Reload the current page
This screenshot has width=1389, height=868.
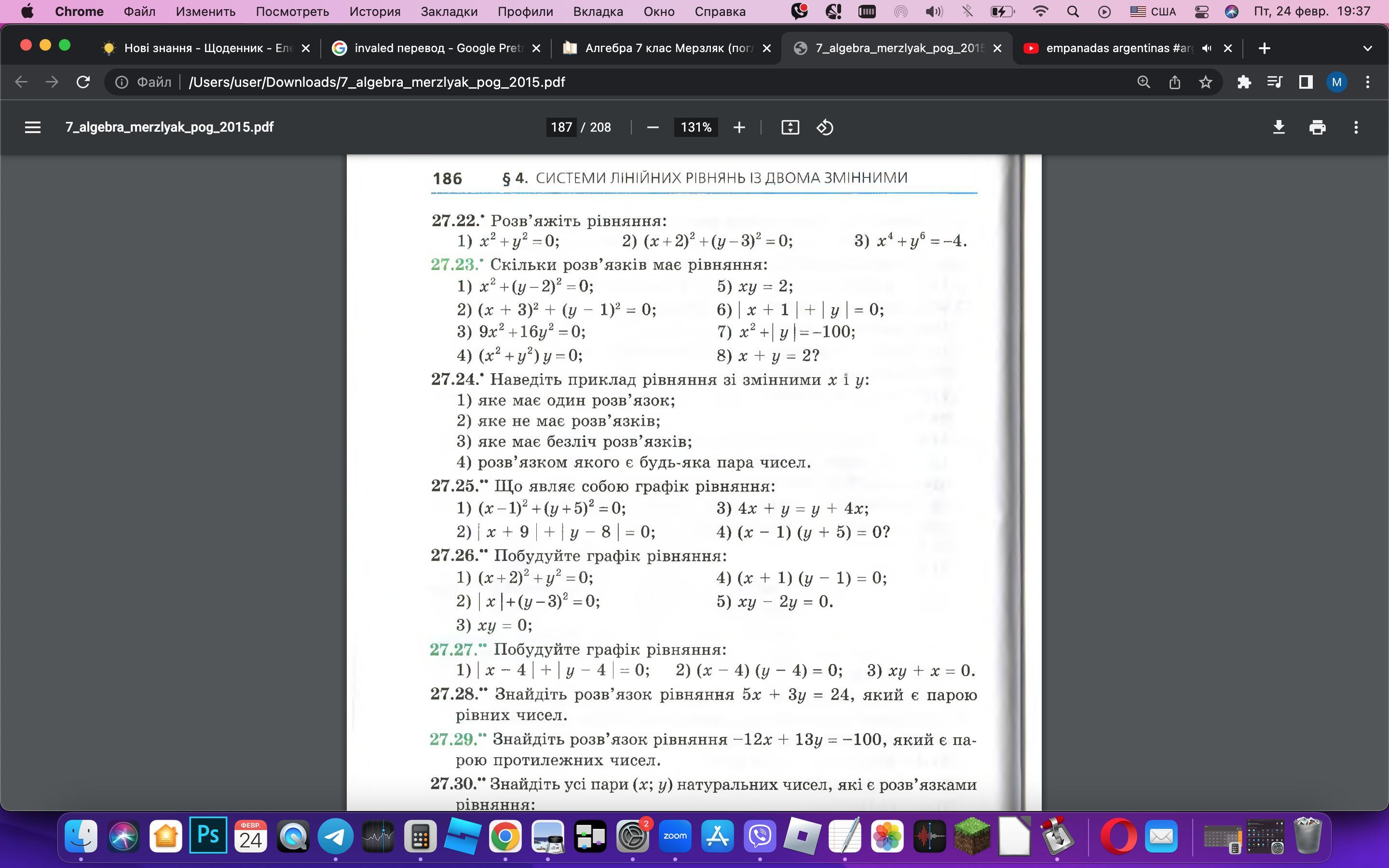[83, 82]
